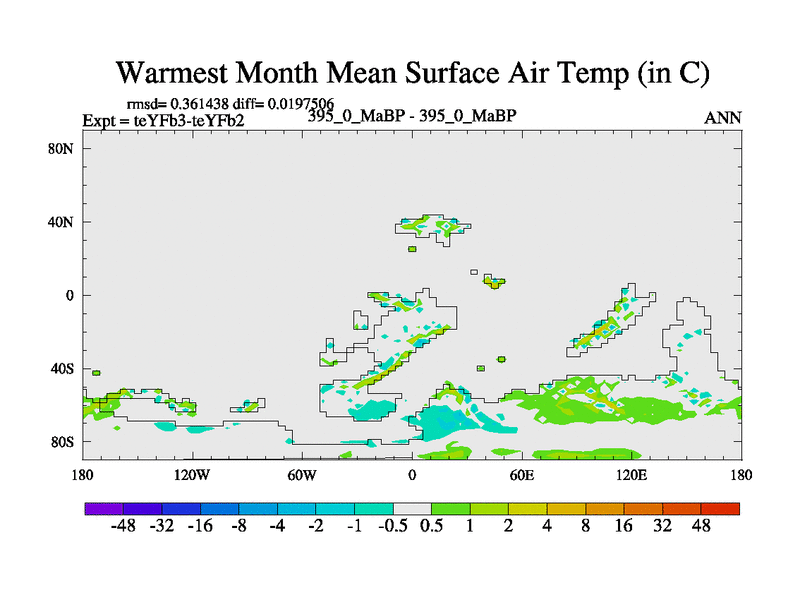Click the orange swatch between 16 and 32
800x600 pixels.
click(x=643, y=509)
